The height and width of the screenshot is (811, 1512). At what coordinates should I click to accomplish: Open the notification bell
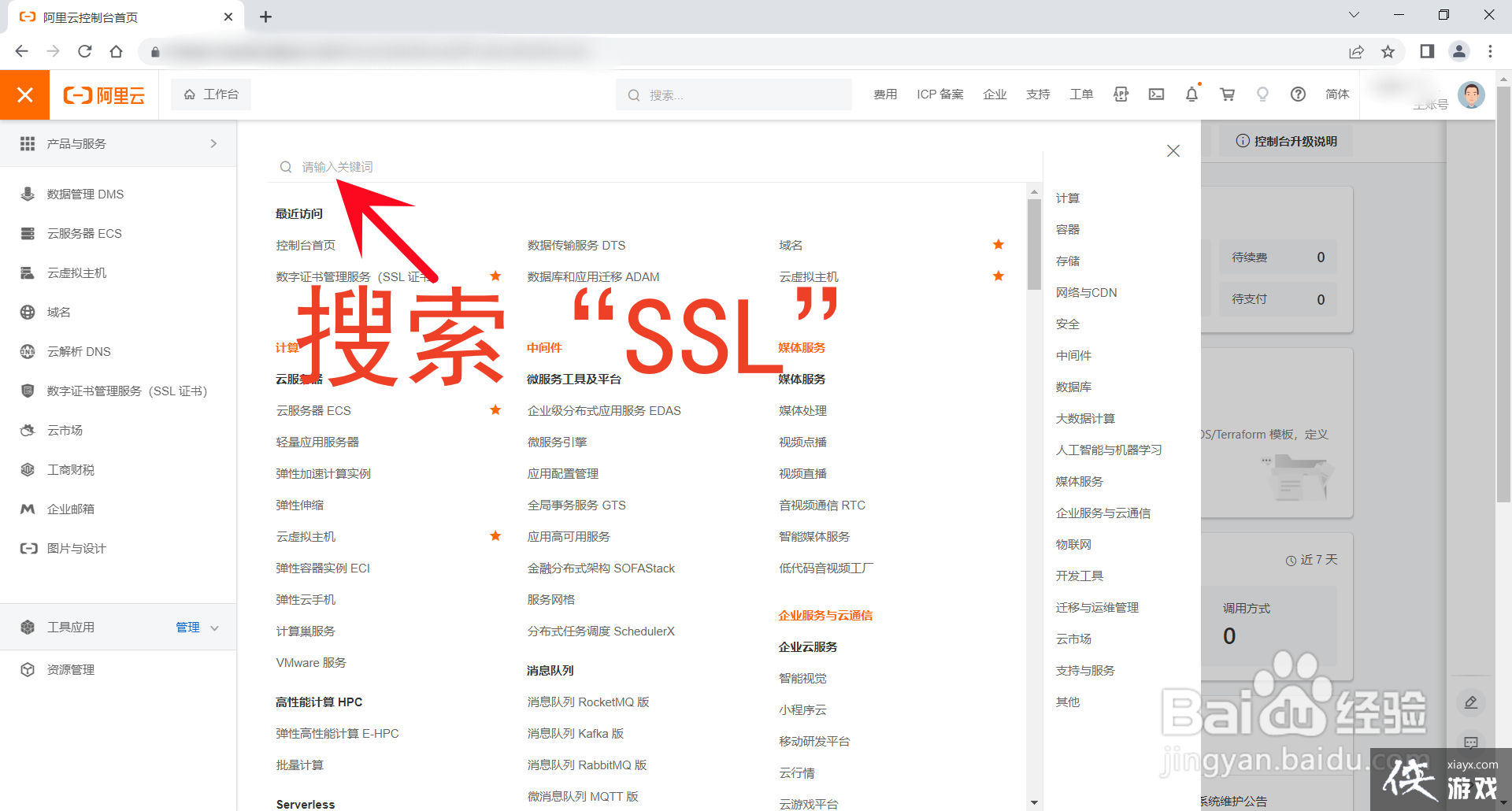[1191, 94]
